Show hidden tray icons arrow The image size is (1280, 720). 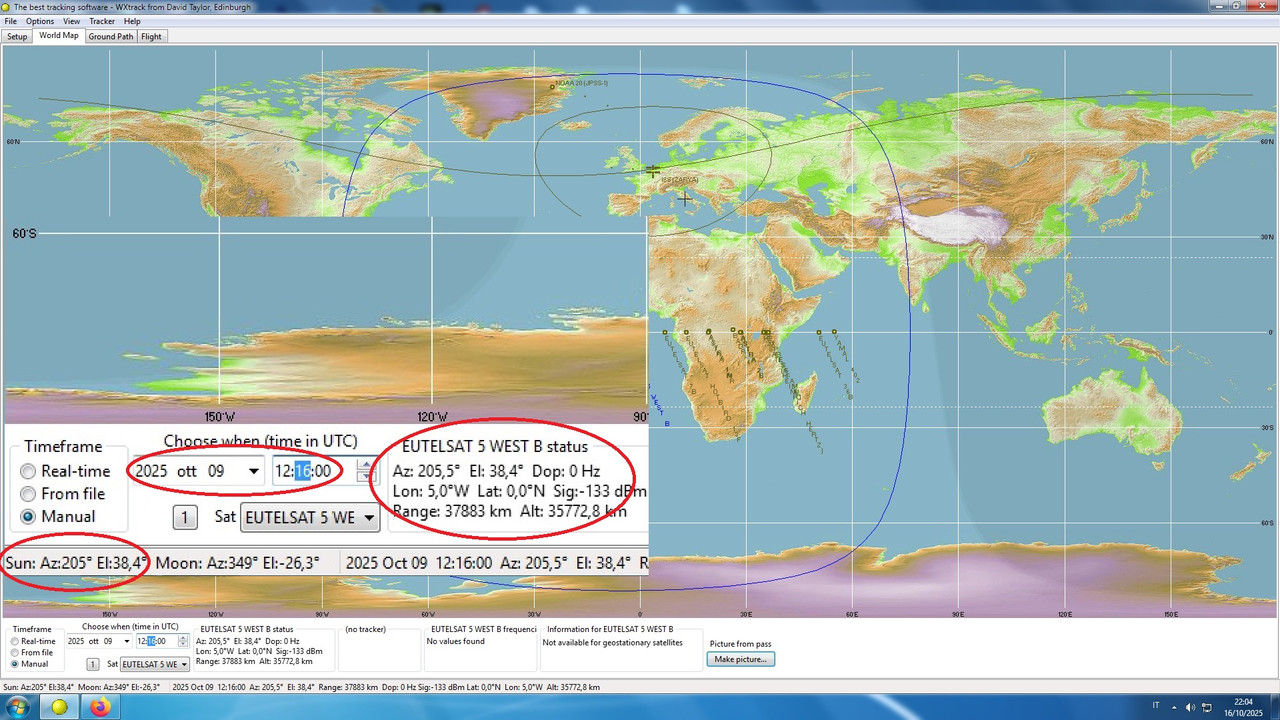pos(1174,708)
